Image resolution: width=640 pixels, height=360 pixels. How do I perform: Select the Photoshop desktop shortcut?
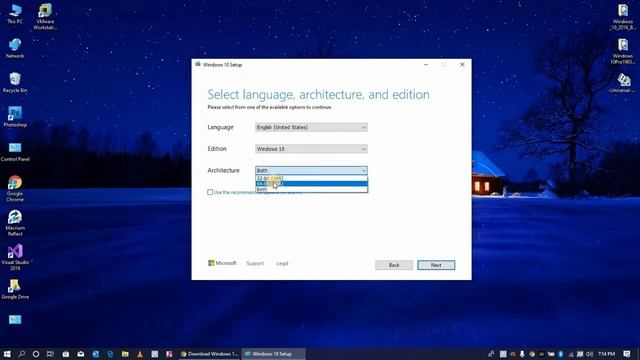pos(15,117)
